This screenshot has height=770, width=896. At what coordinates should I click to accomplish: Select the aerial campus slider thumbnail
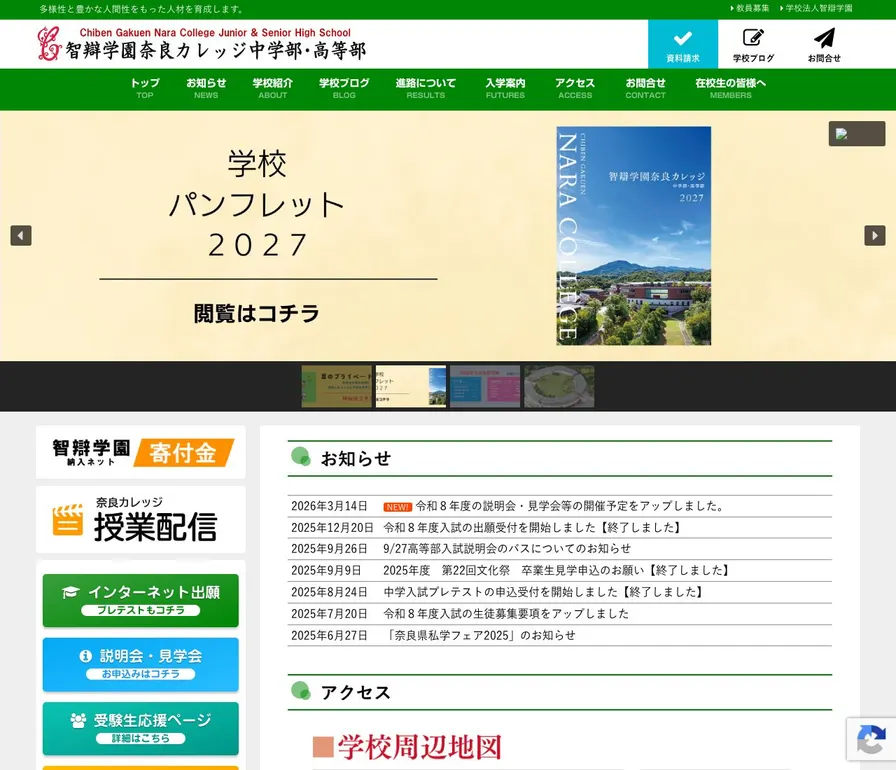pyautogui.click(x=559, y=387)
